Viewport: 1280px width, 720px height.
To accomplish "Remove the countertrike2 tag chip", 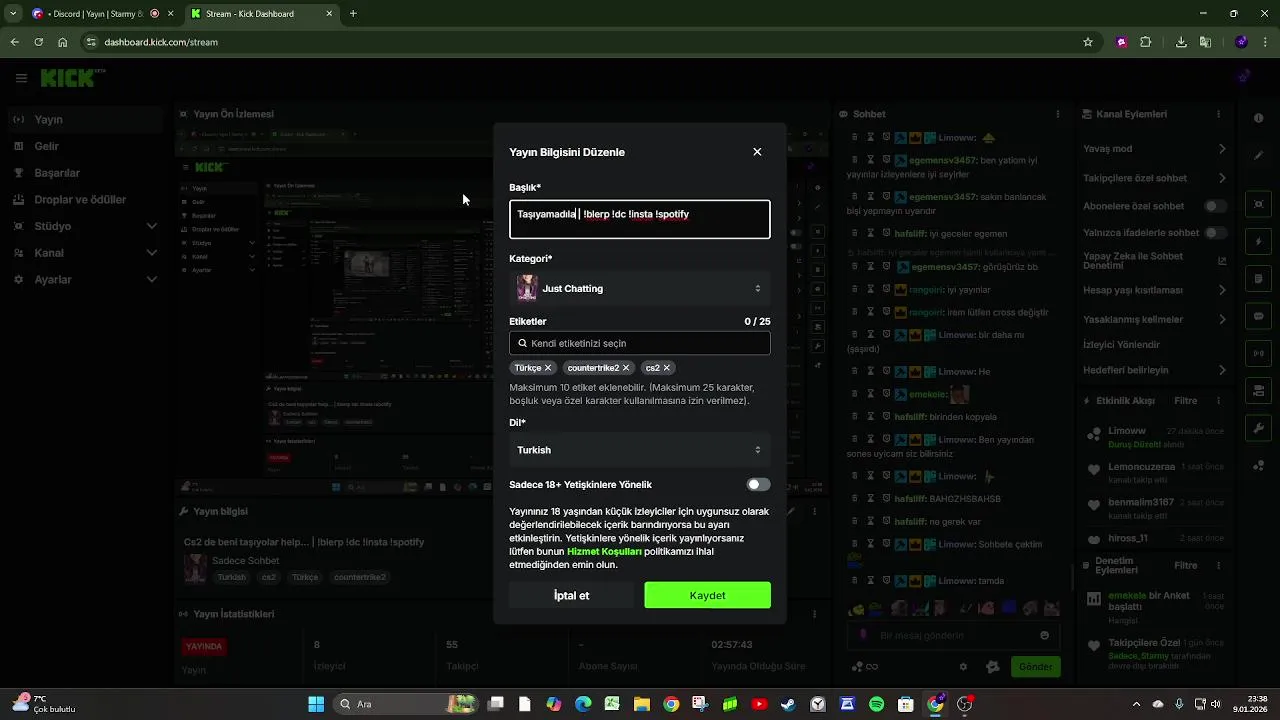I will (626, 368).
